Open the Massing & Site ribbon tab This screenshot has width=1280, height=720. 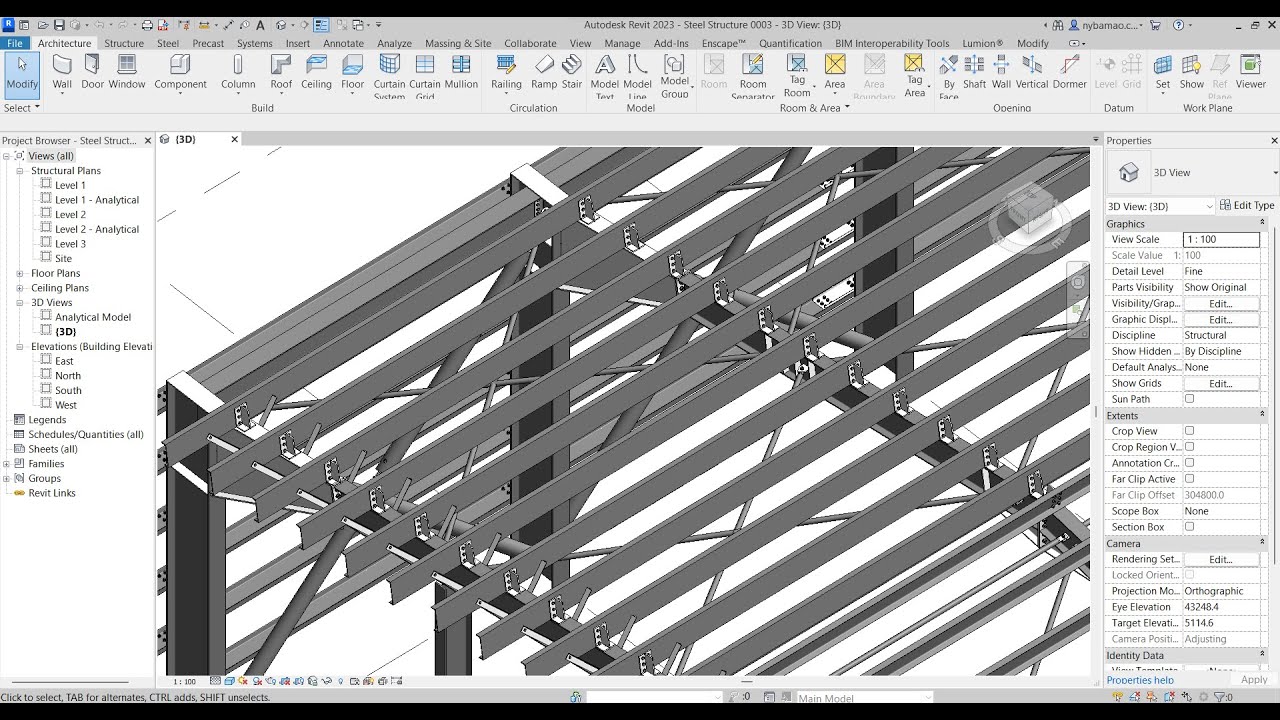(458, 43)
